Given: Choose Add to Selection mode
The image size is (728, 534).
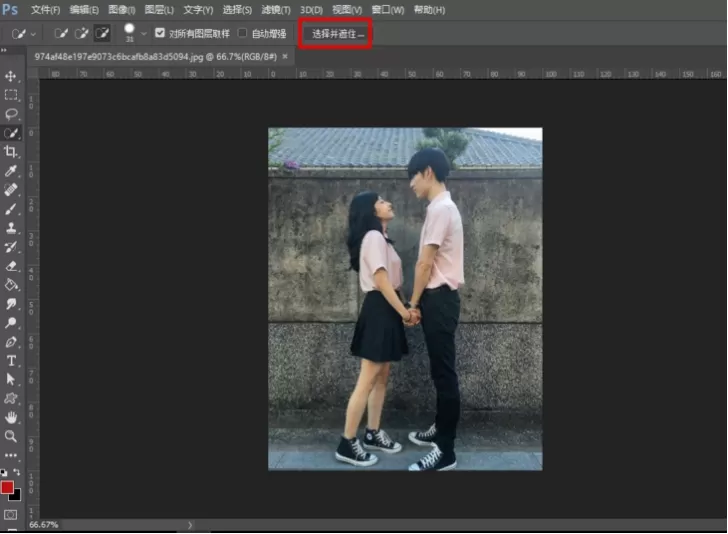Looking at the screenshot, I should tap(82, 33).
